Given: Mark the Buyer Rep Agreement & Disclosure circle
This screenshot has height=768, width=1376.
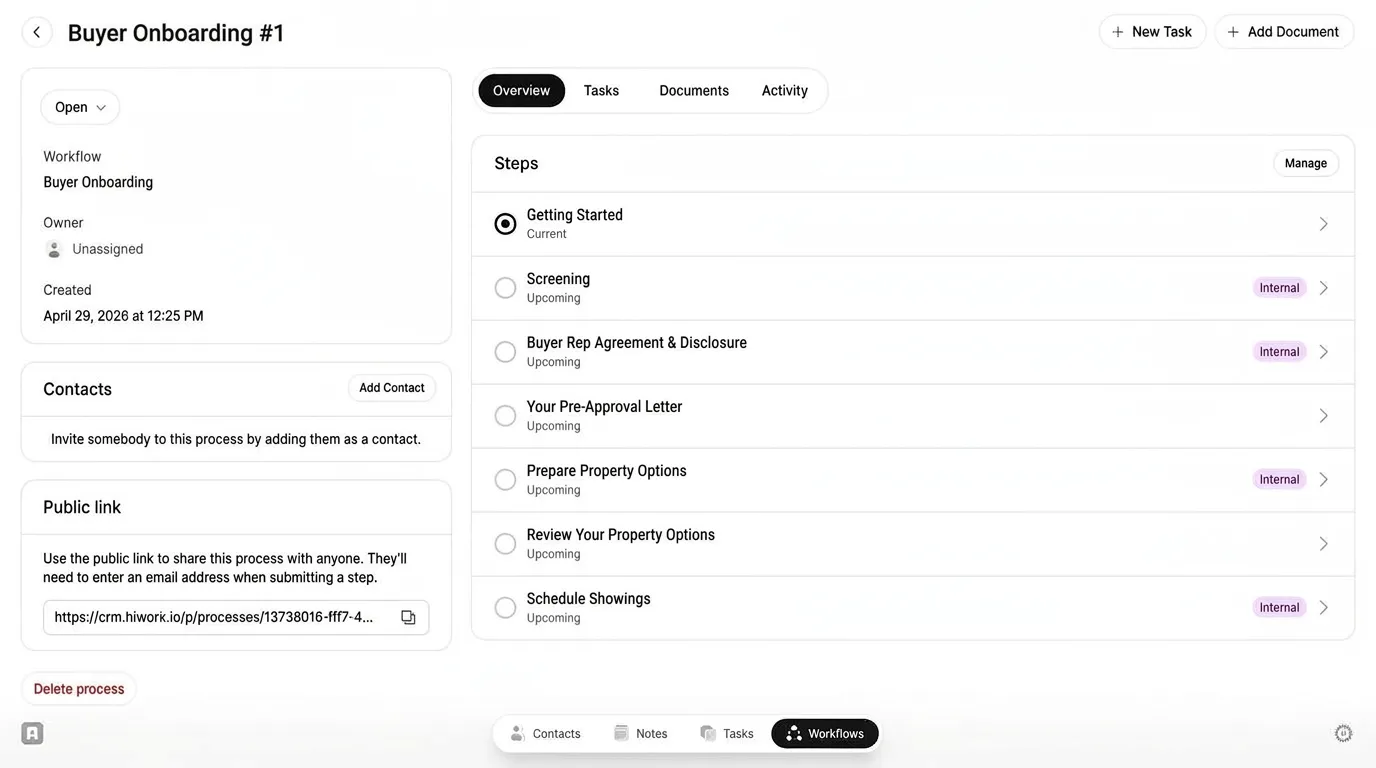Looking at the screenshot, I should coord(506,352).
